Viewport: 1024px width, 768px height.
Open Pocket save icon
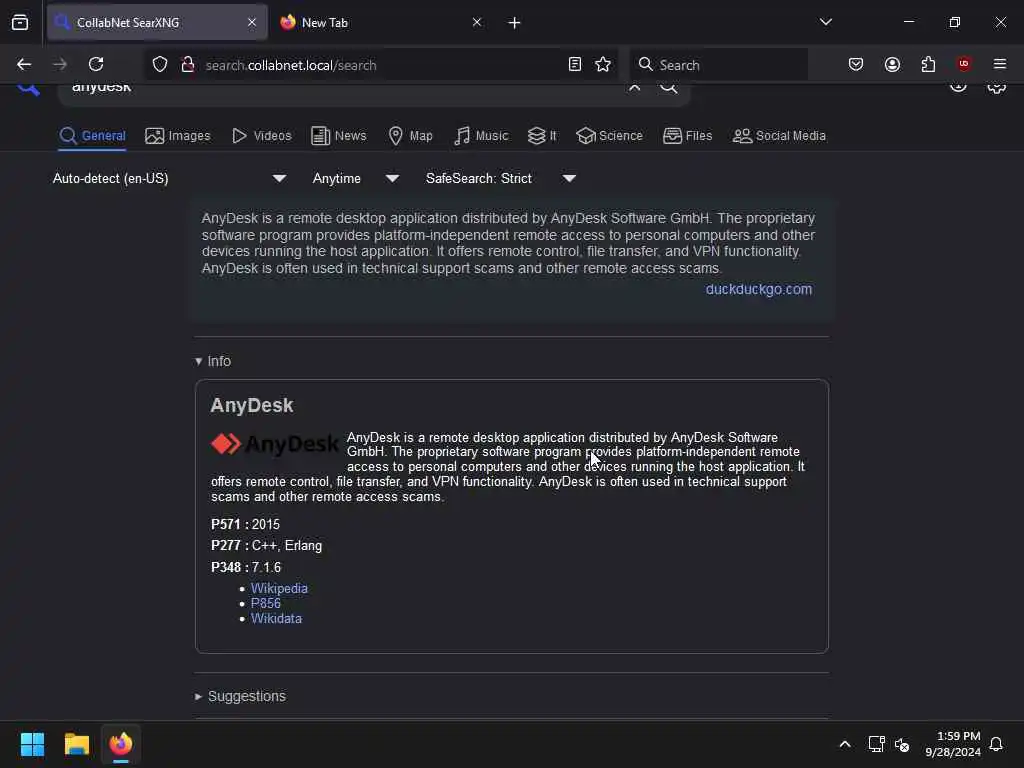[856, 64]
